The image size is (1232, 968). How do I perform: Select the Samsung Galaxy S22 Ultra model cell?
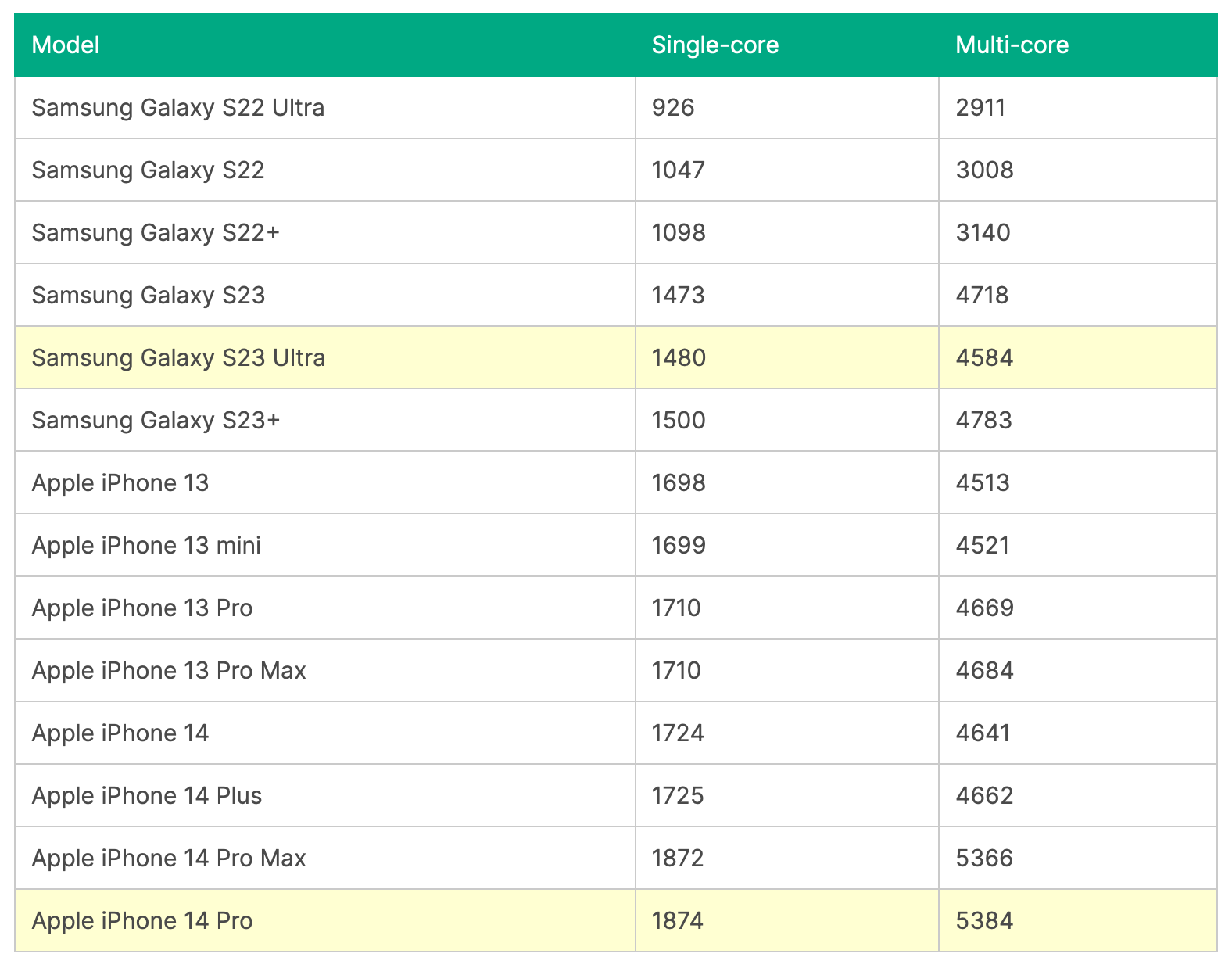tap(177, 108)
